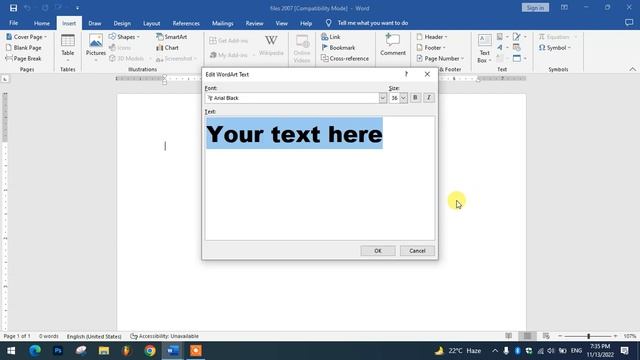Insert a Bookmark

coord(338,48)
